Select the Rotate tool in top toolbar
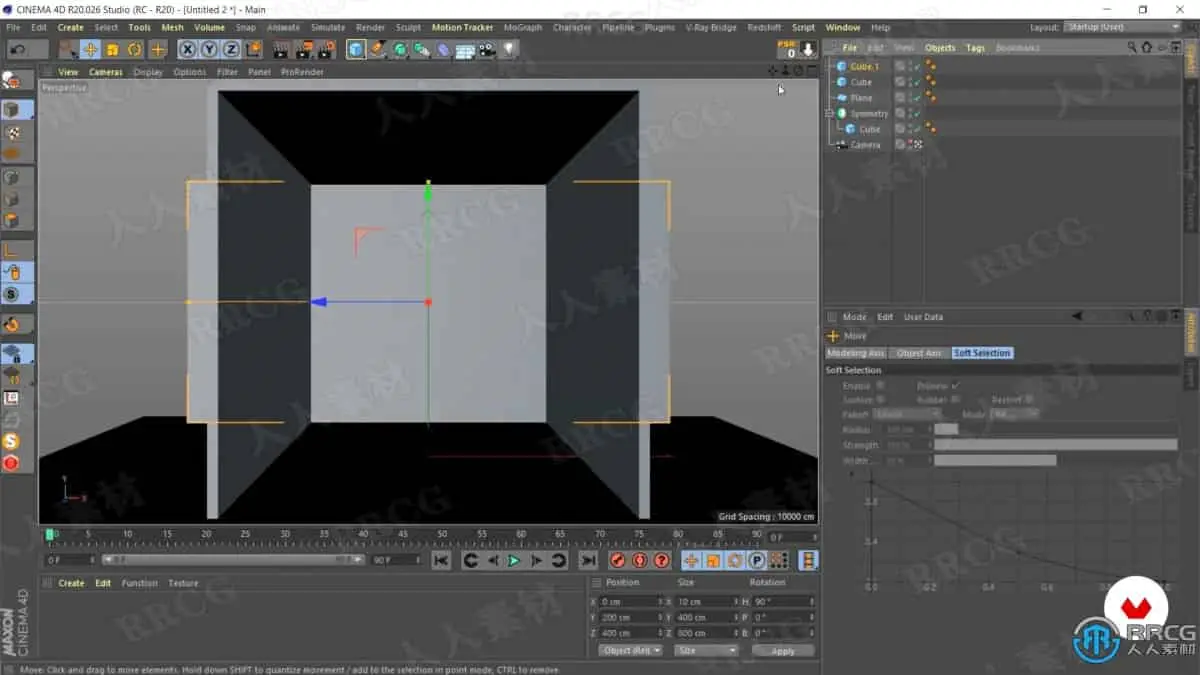The image size is (1200, 675). 134,49
